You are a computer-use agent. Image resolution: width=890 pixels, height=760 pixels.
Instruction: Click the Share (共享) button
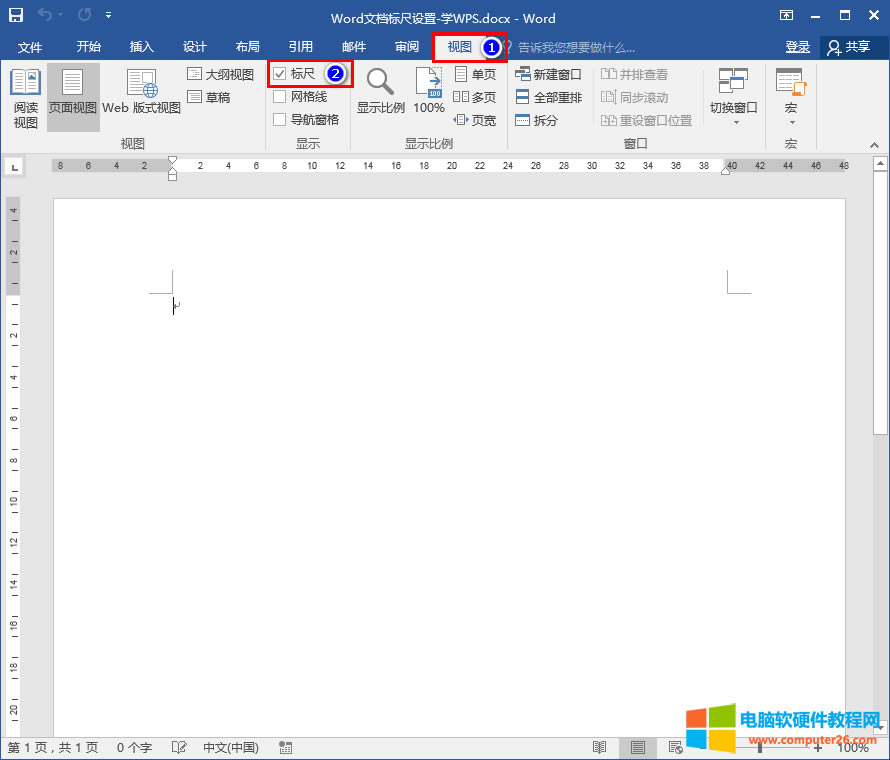coord(849,47)
